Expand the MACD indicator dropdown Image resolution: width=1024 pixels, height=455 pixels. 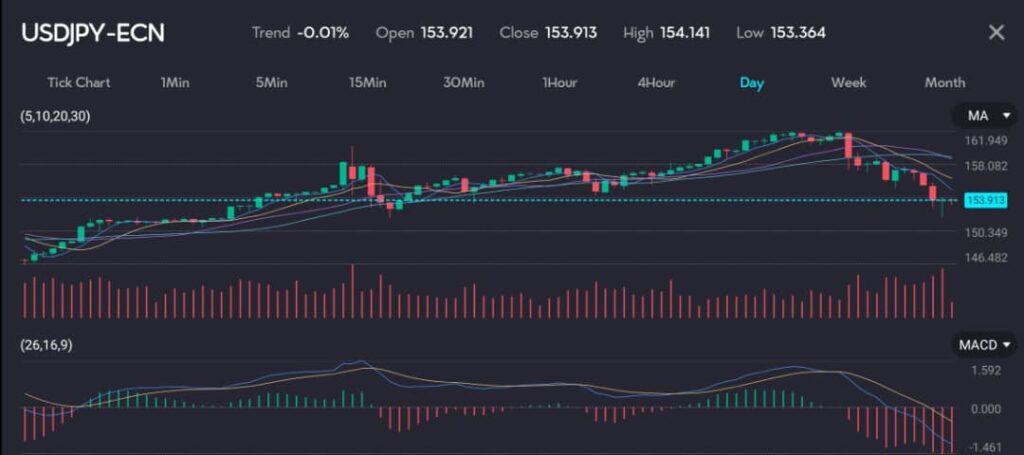point(984,345)
